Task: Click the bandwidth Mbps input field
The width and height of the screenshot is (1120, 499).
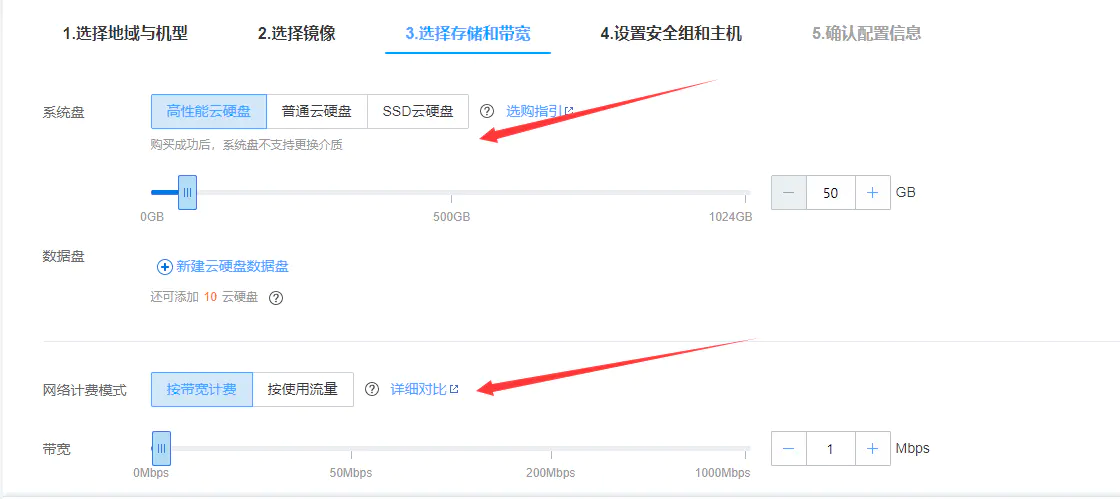Action: [x=830, y=449]
